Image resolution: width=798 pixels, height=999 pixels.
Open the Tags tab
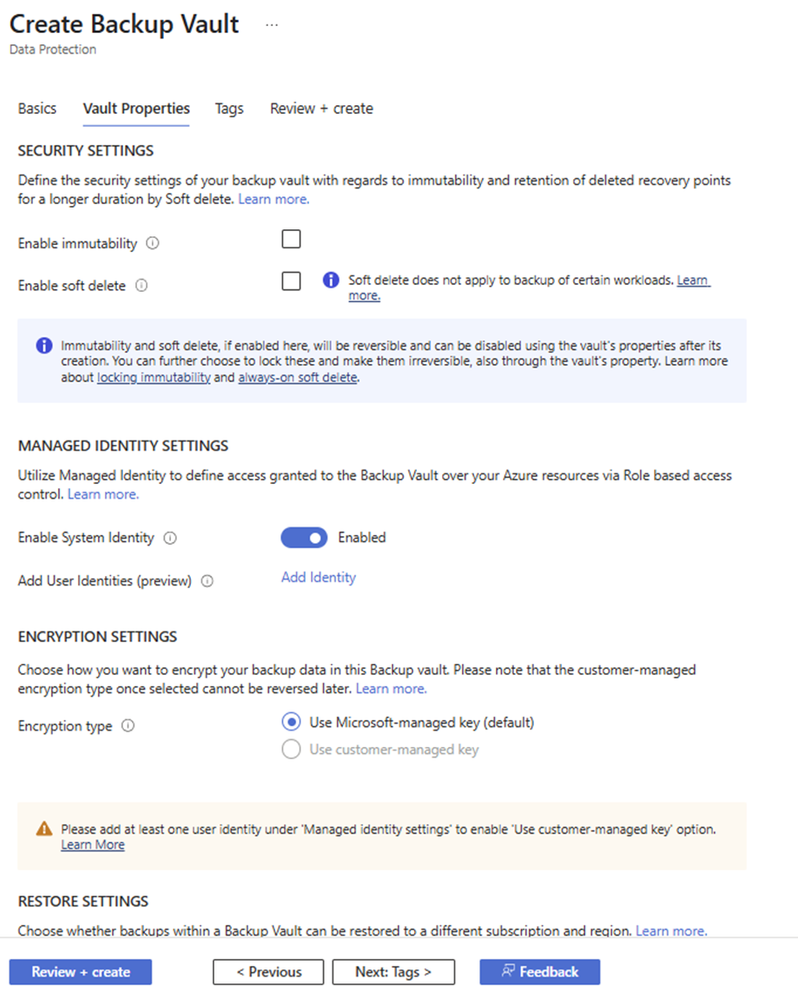click(x=229, y=108)
